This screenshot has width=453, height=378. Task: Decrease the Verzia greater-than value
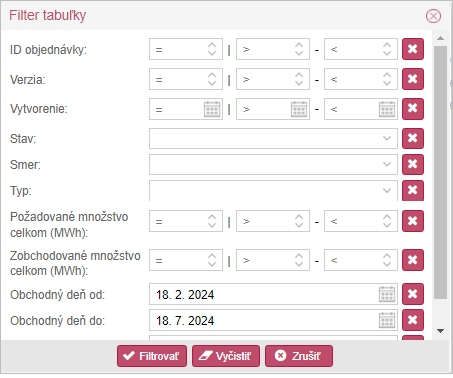click(299, 83)
